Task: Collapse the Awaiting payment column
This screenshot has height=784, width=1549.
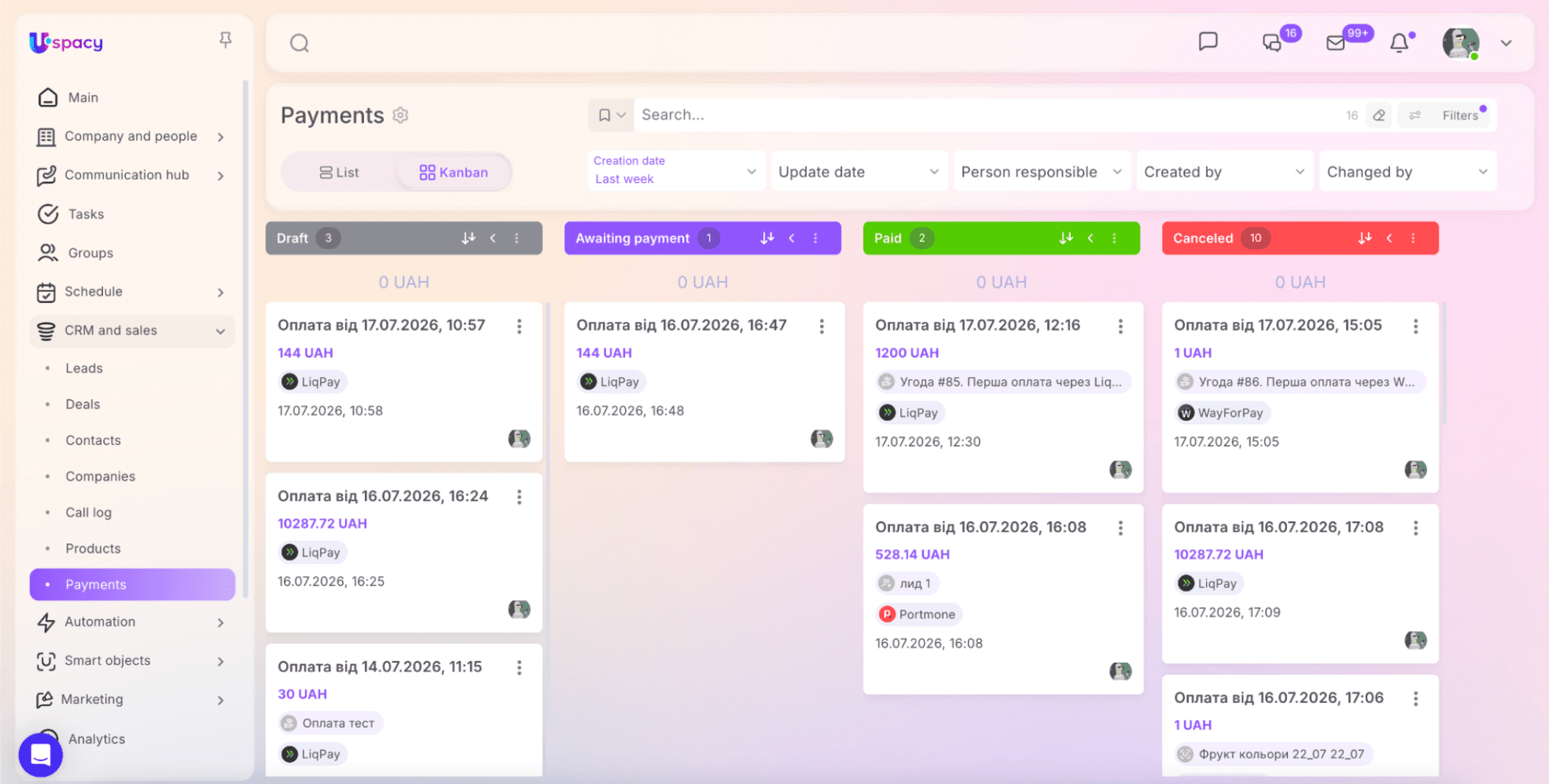Action: pos(791,238)
